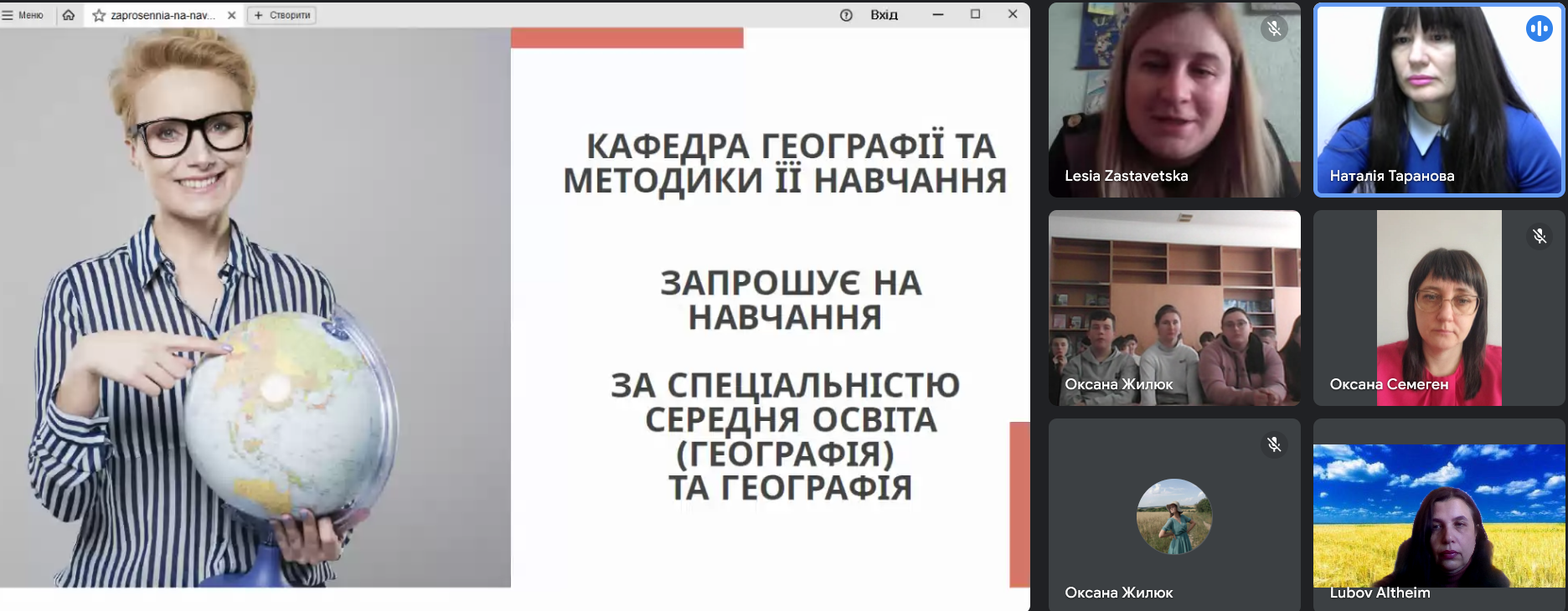This screenshot has height=611, width=1568.
Task: Click slide text ТА ГЕОГРАФІЯ
Action: coord(790,487)
